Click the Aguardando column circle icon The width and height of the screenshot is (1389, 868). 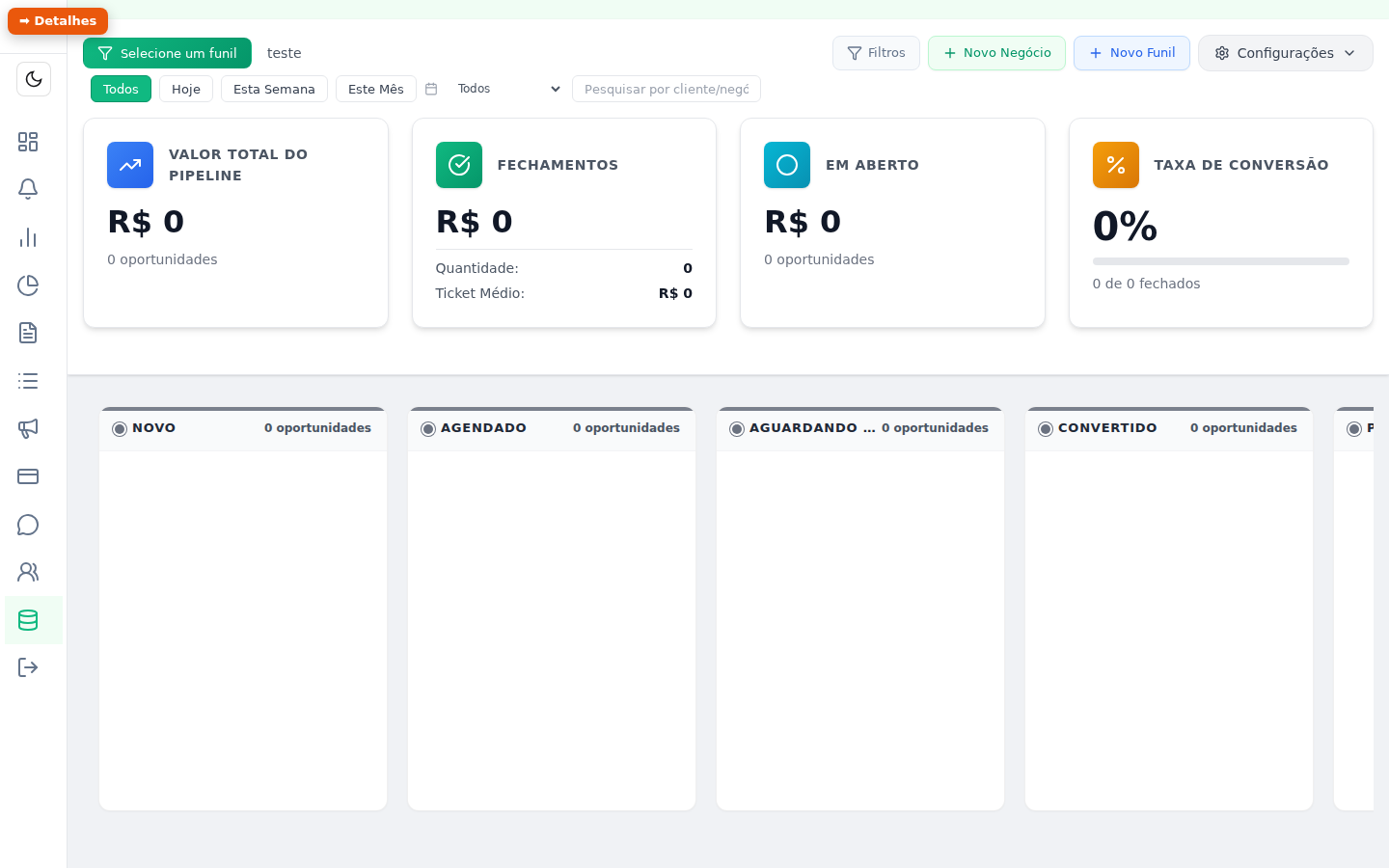point(737,429)
